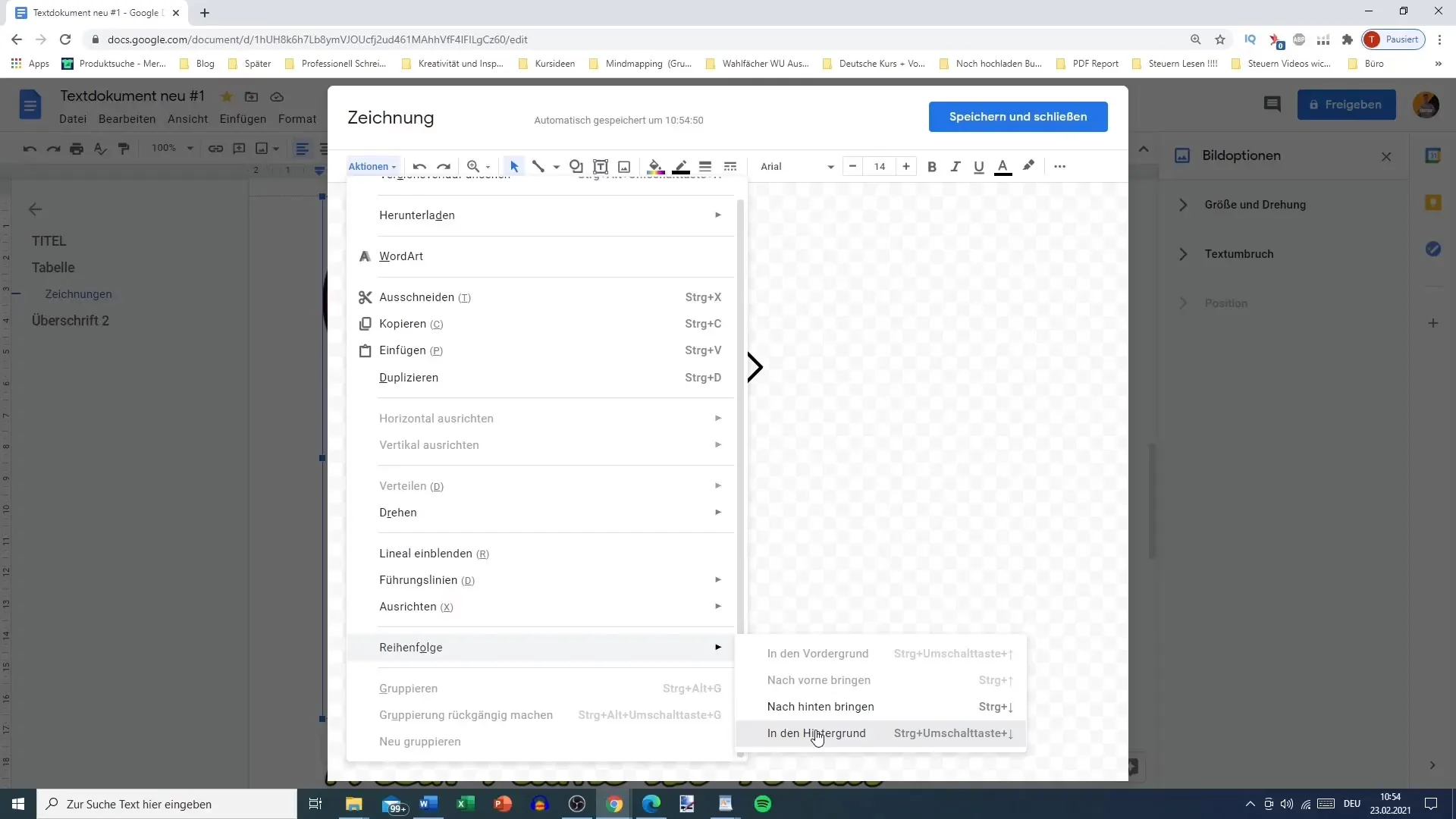Click the Redo icon in drawing toolbar

coord(443,166)
